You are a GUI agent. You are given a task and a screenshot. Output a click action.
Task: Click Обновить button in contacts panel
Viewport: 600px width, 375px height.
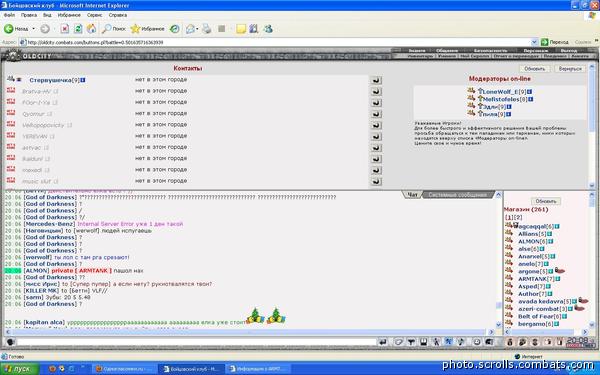pyautogui.click(x=534, y=69)
